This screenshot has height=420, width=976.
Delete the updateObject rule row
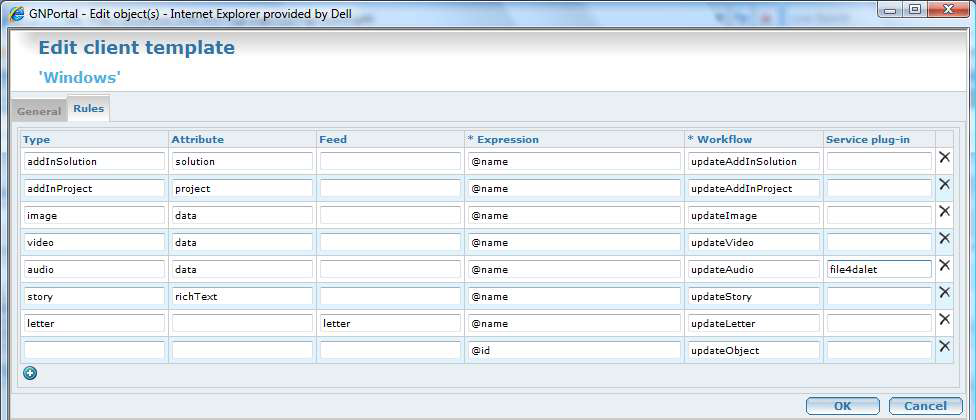tap(944, 346)
